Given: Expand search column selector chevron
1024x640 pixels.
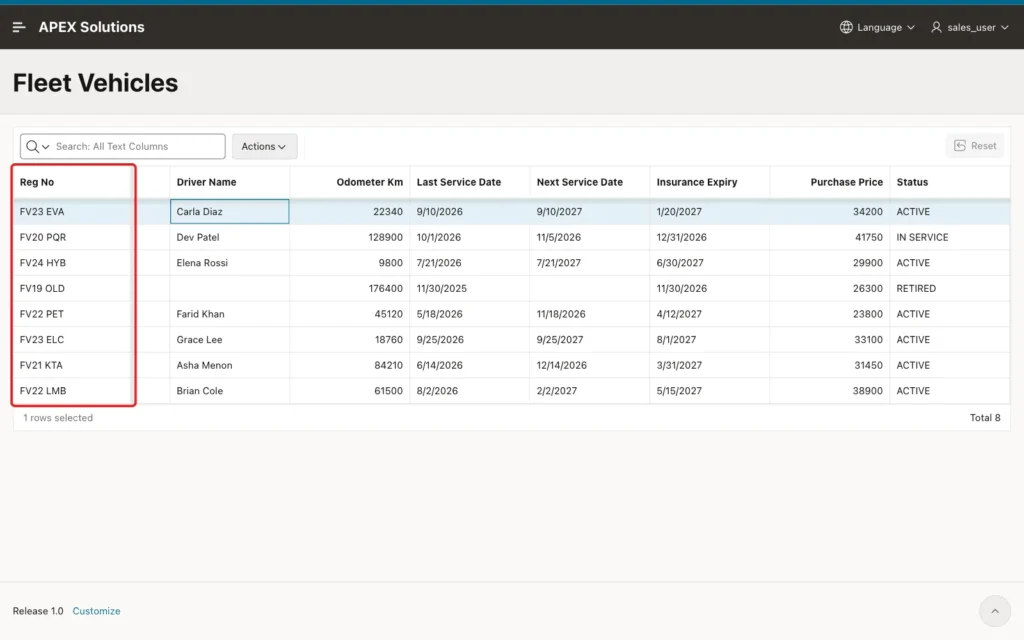Looking at the screenshot, I should click(x=46, y=147).
